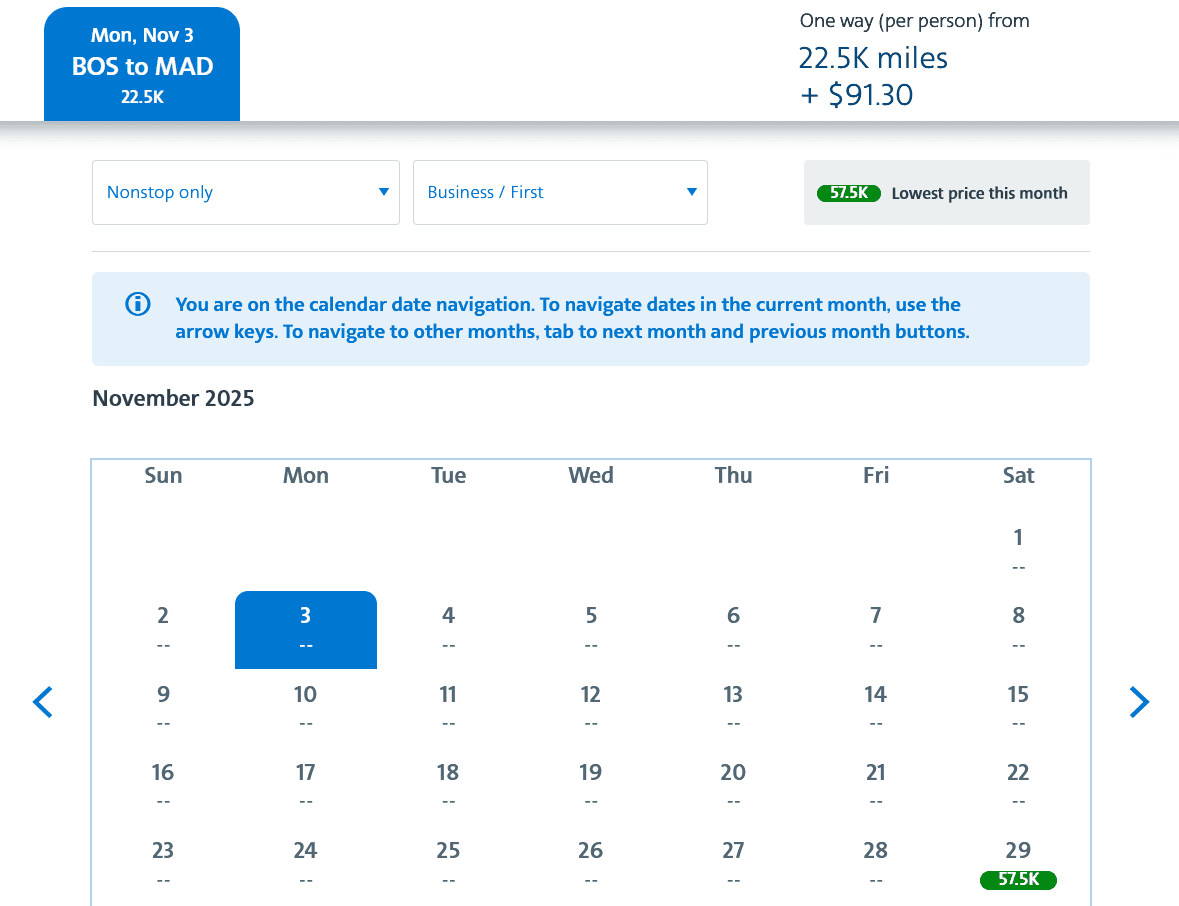Pick Saturday November 1

[x=1018, y=550]
